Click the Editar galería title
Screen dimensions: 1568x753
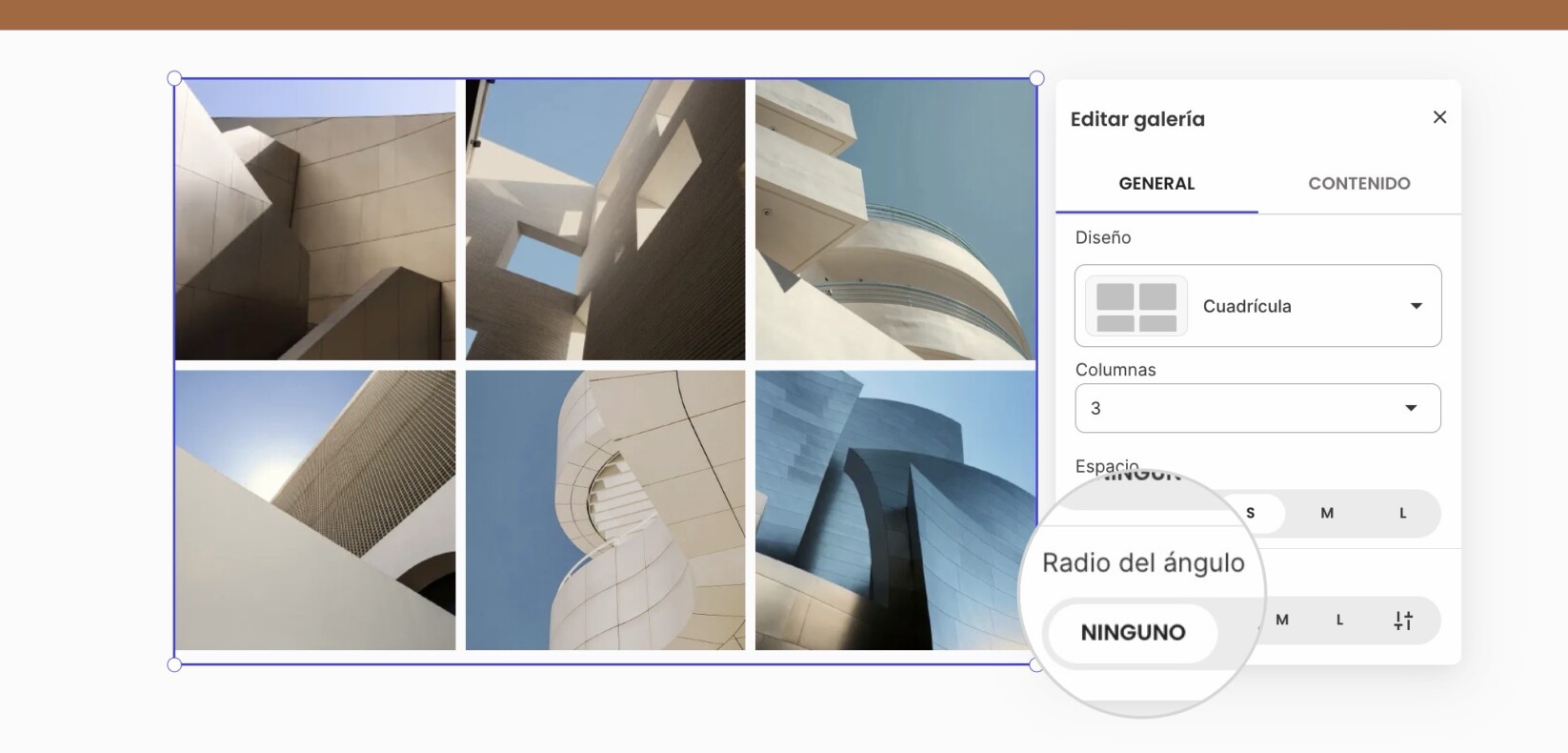pos(1137,119)
